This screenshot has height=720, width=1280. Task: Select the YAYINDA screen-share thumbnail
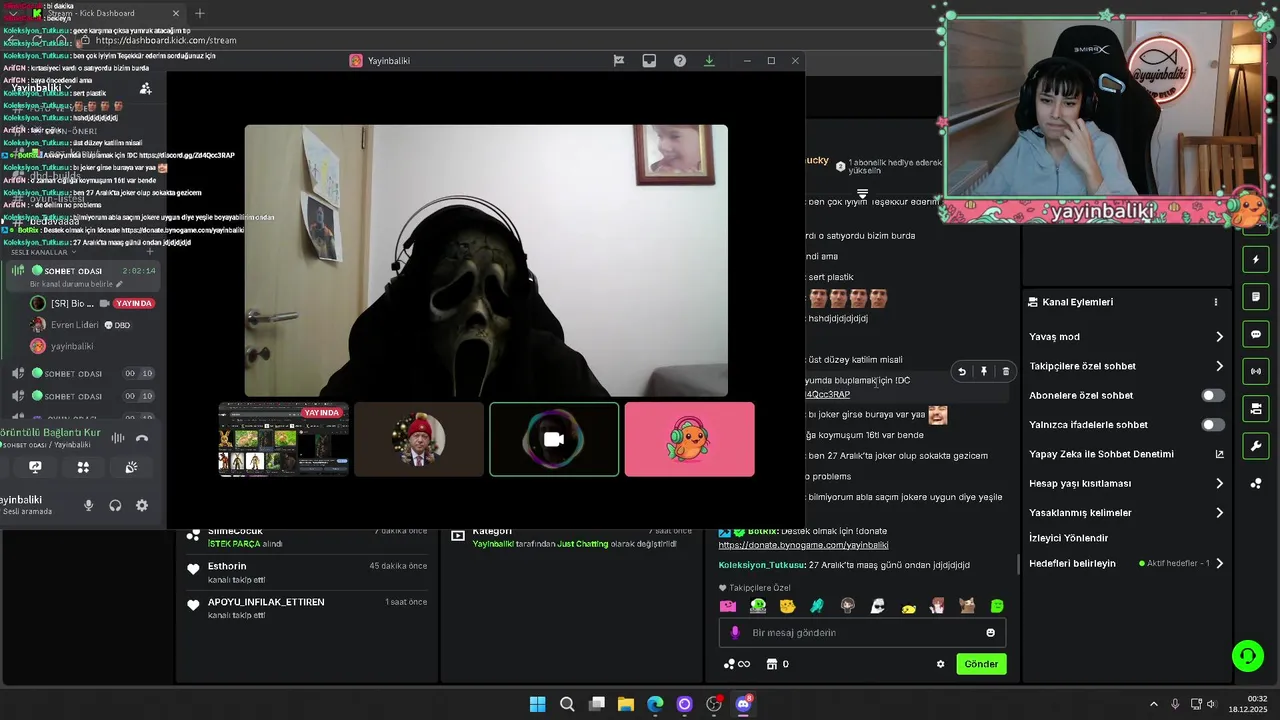point(284,439)
